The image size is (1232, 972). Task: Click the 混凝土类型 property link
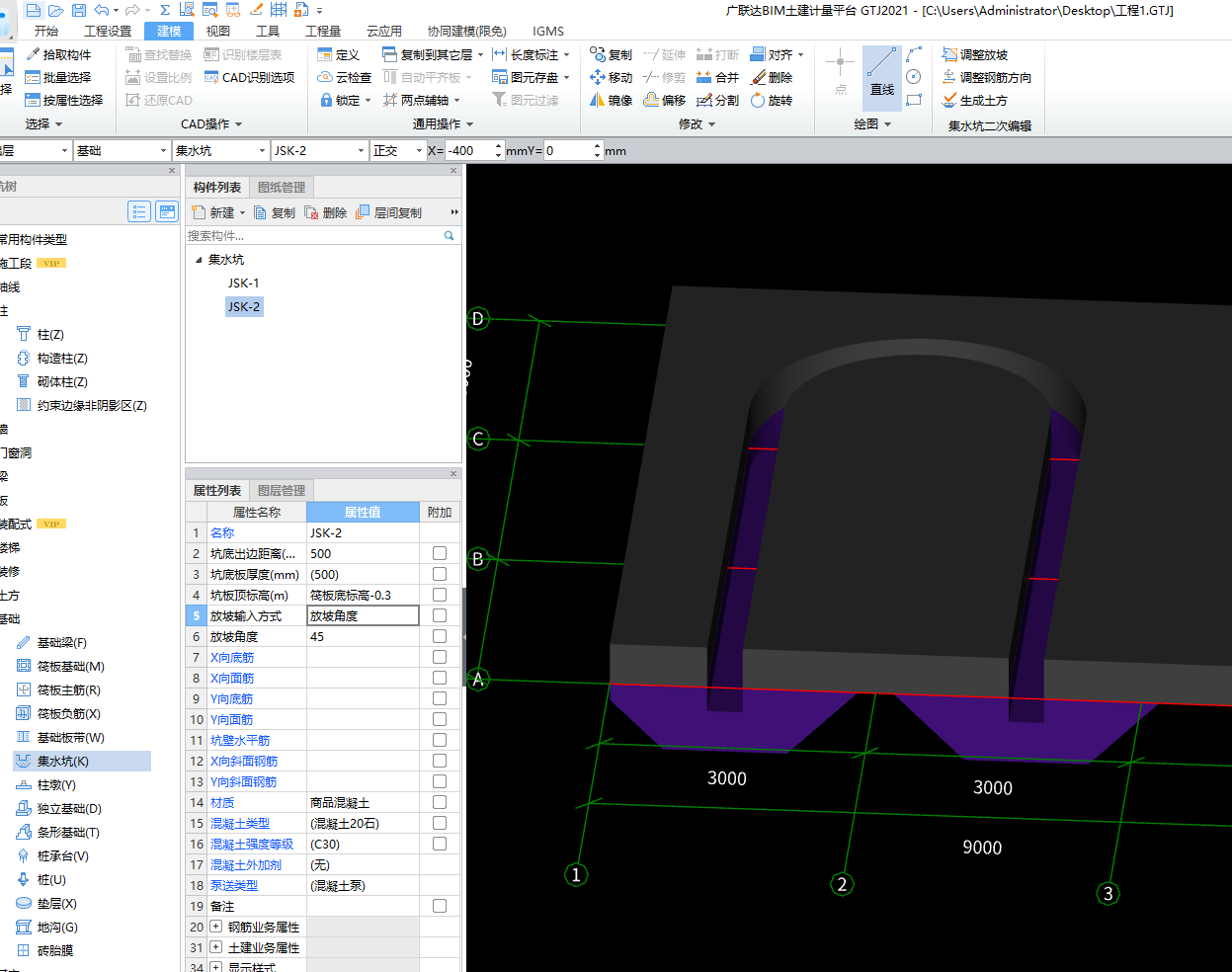click(240, 823)
